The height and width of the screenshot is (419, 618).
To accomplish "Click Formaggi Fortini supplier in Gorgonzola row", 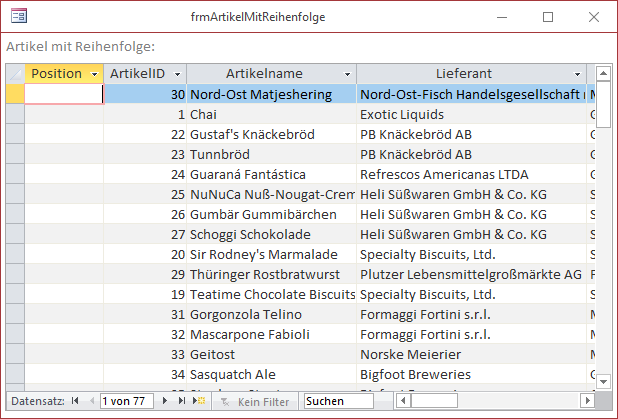I will point(471,315).
